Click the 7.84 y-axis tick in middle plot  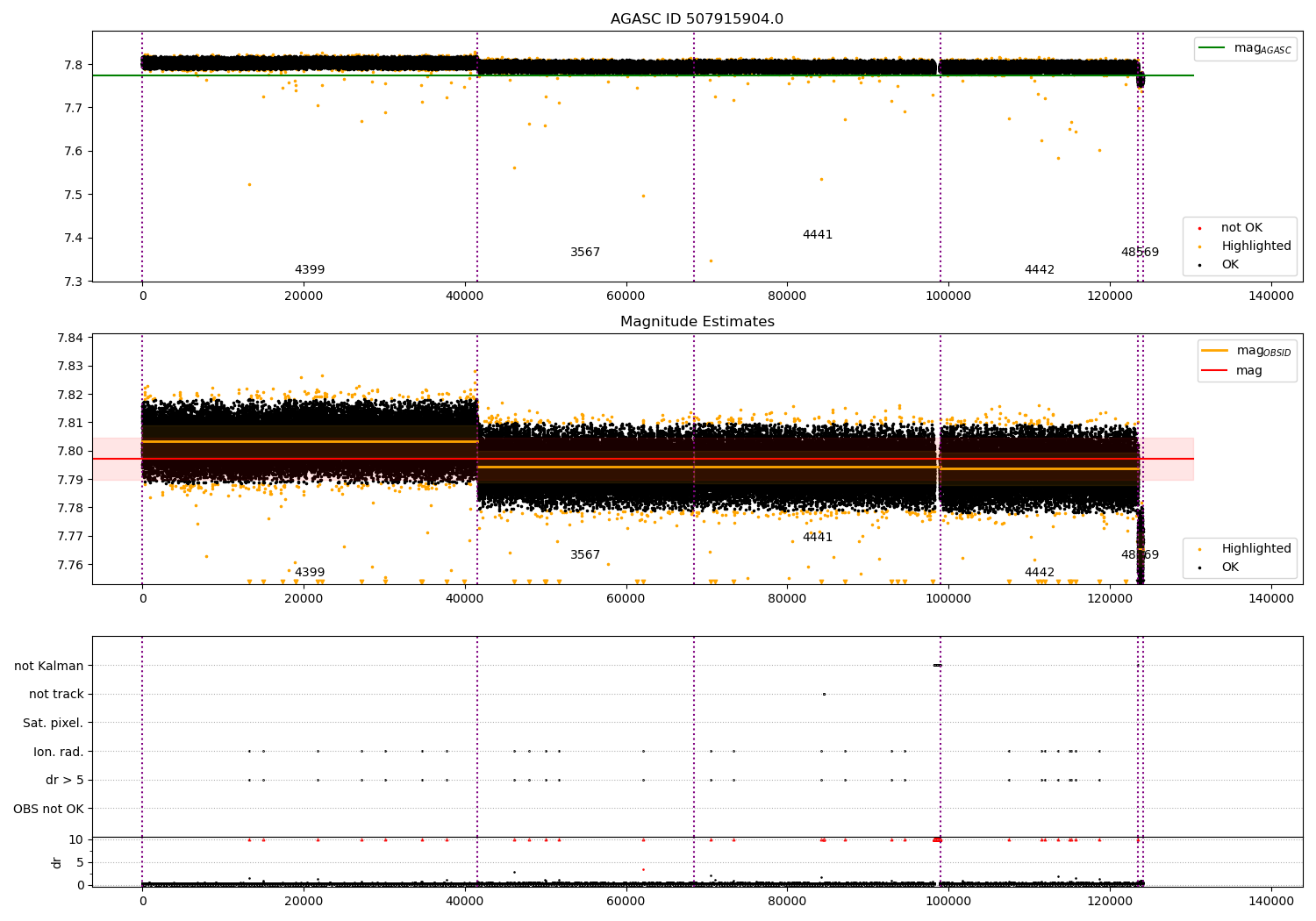[x=71, y=338]
